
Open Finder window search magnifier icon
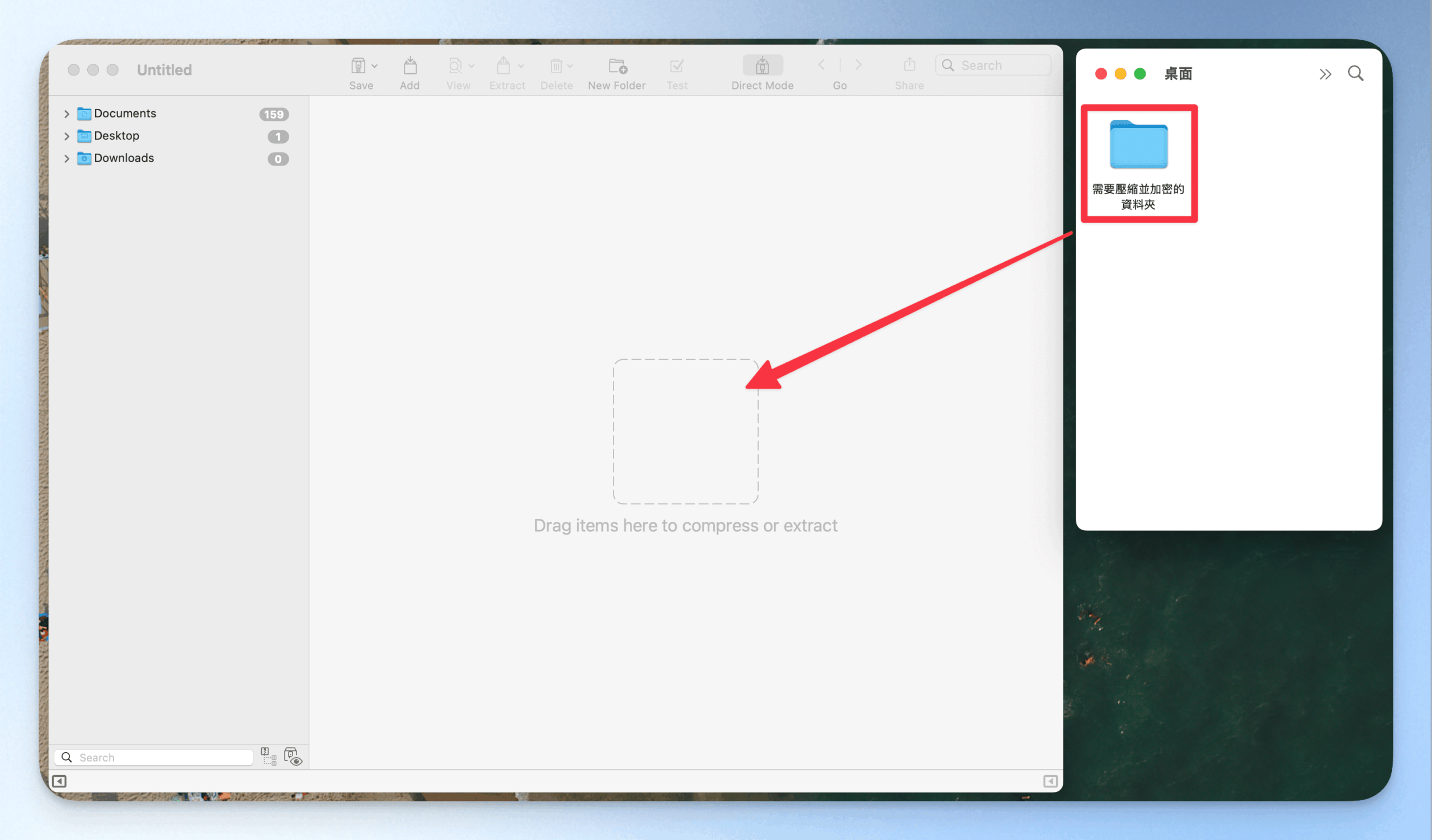click(1355, 73)
